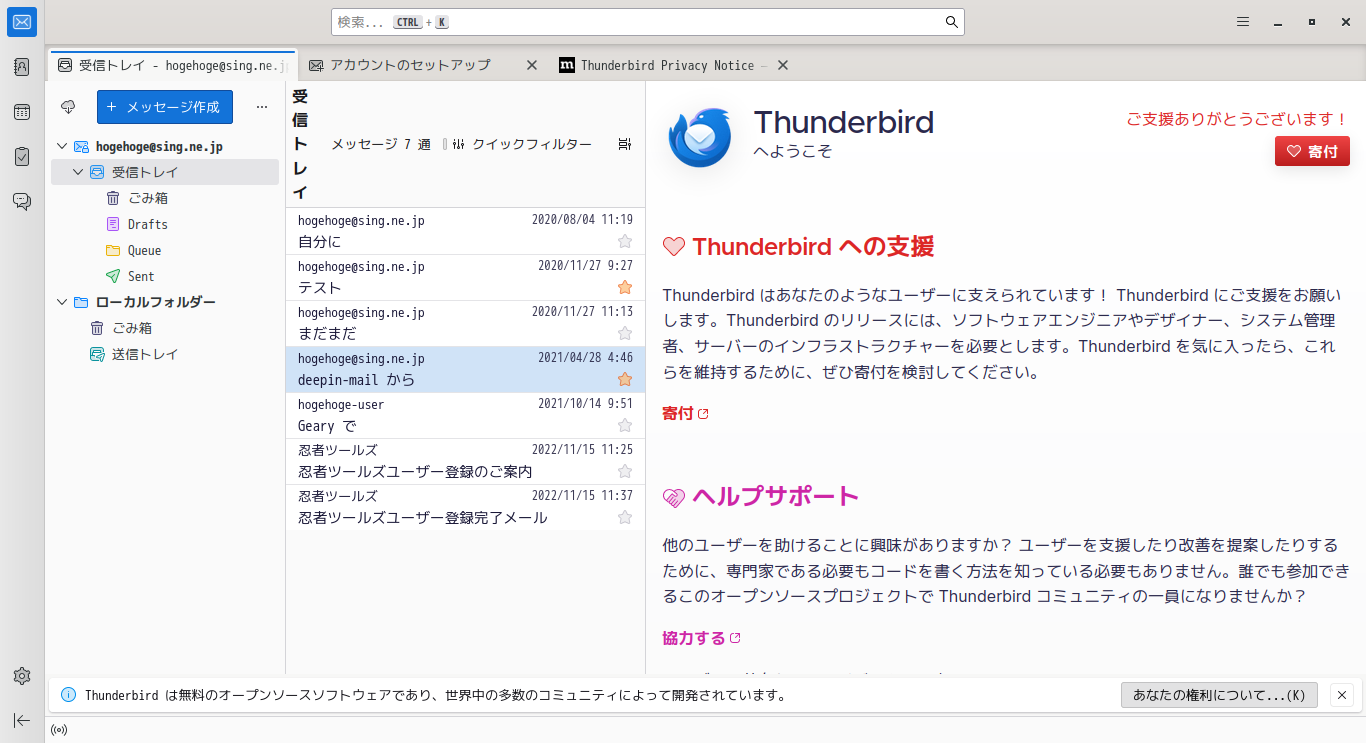Select ごみ箱 under ローカルフォルダー
The width and height of the screenshot is (1366, 743).
(131, 328)
